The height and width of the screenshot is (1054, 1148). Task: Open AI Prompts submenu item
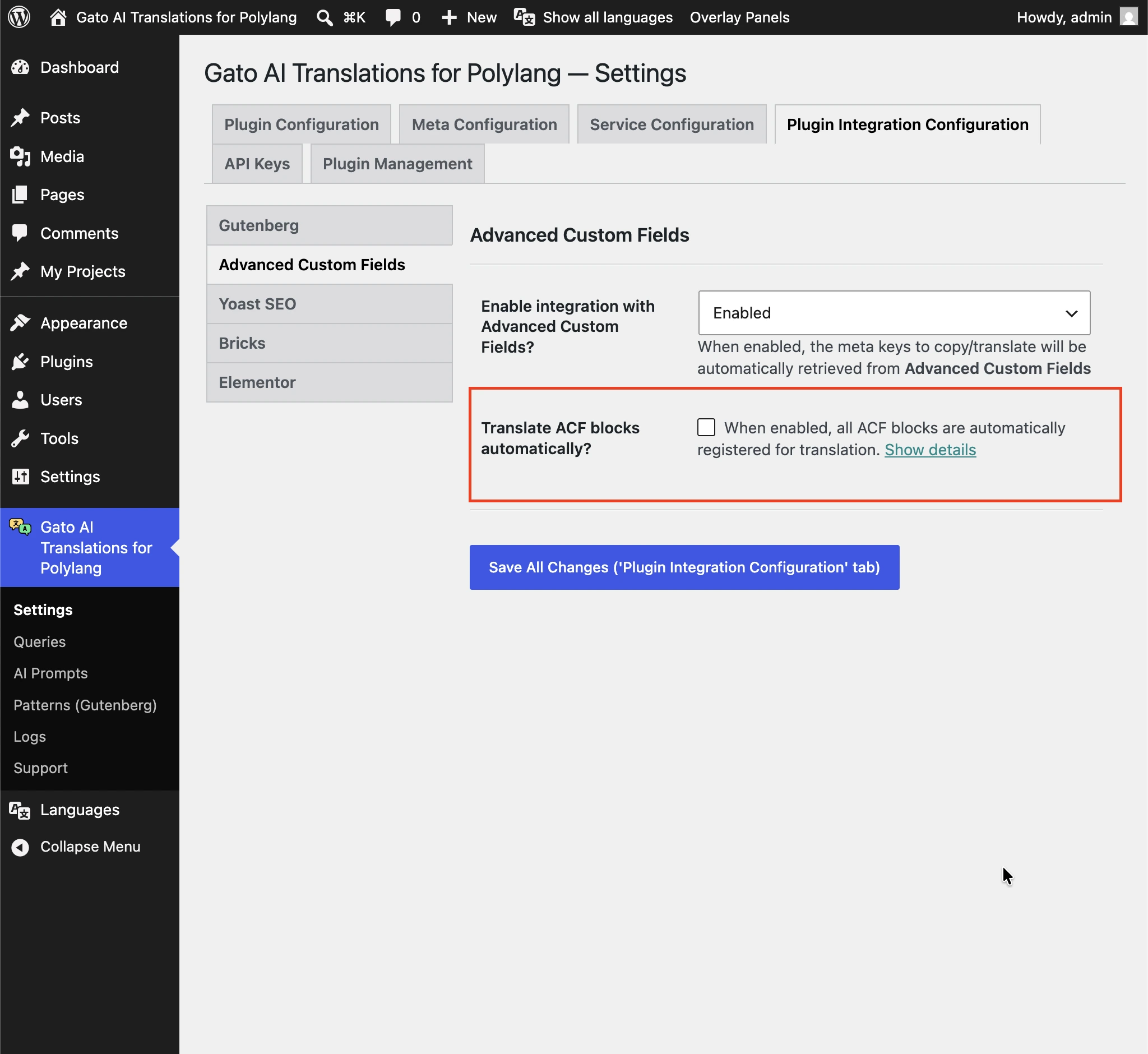[x=51, y=673]
